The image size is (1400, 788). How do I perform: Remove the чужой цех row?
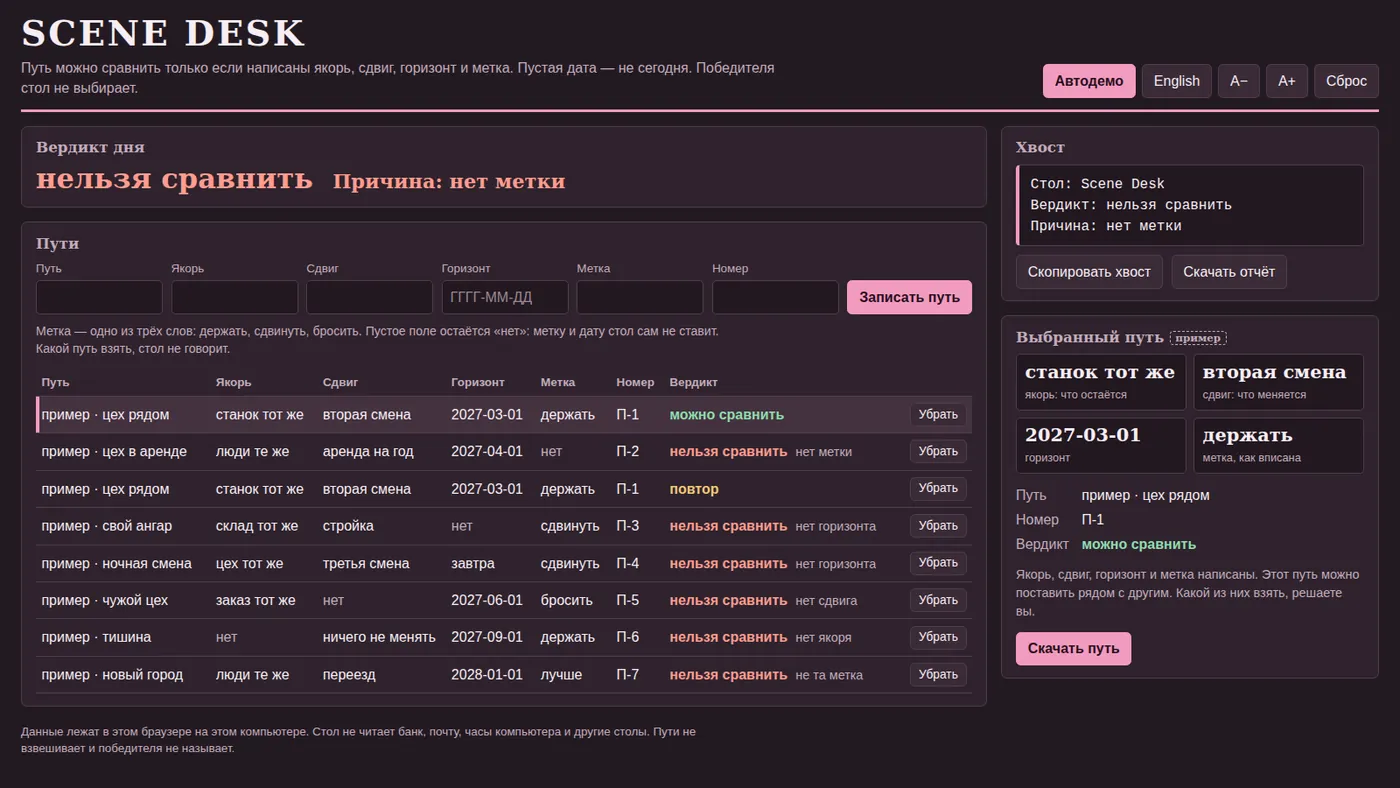tap(938, 600)
